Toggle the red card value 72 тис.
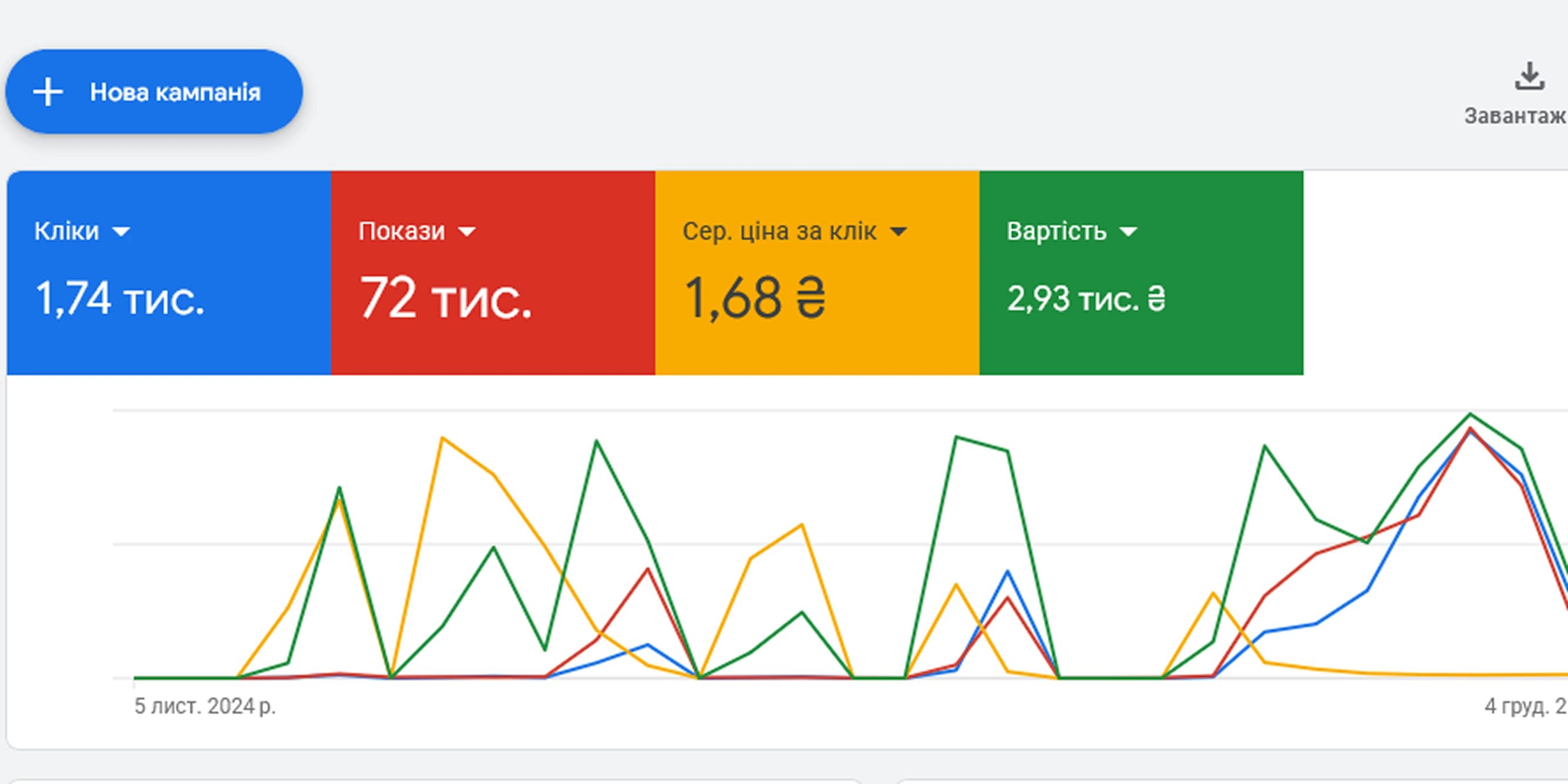The image size is (1568, 784). (x=446, y=298)
